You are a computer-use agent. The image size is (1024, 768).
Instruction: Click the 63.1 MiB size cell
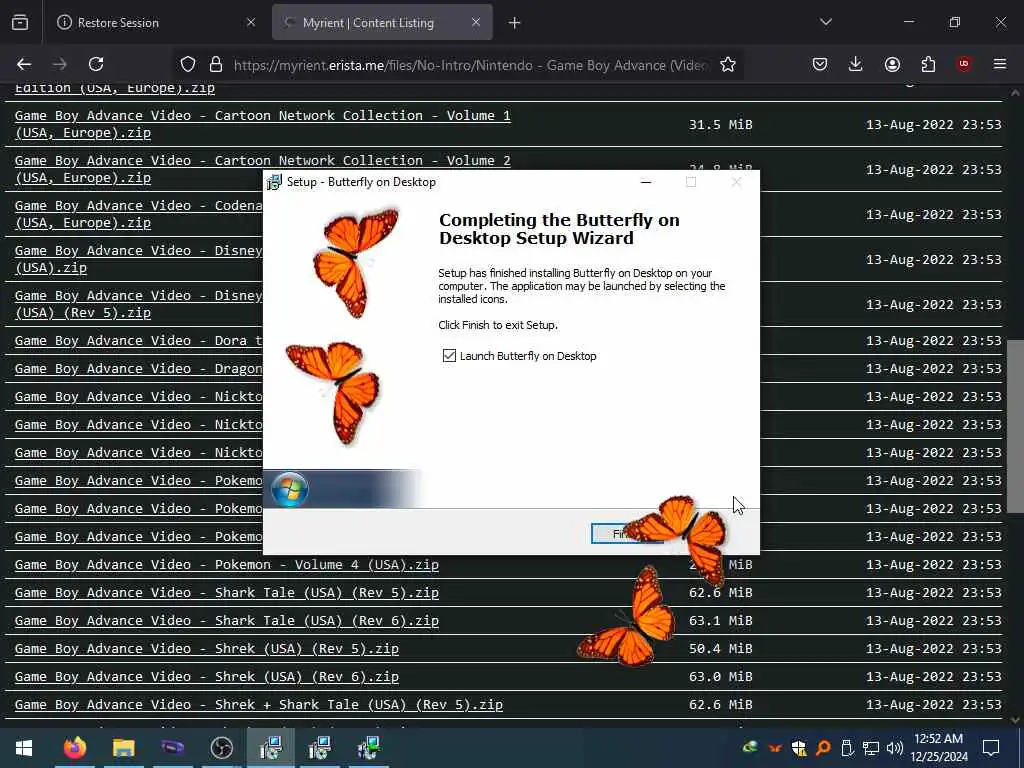[720, 621]
